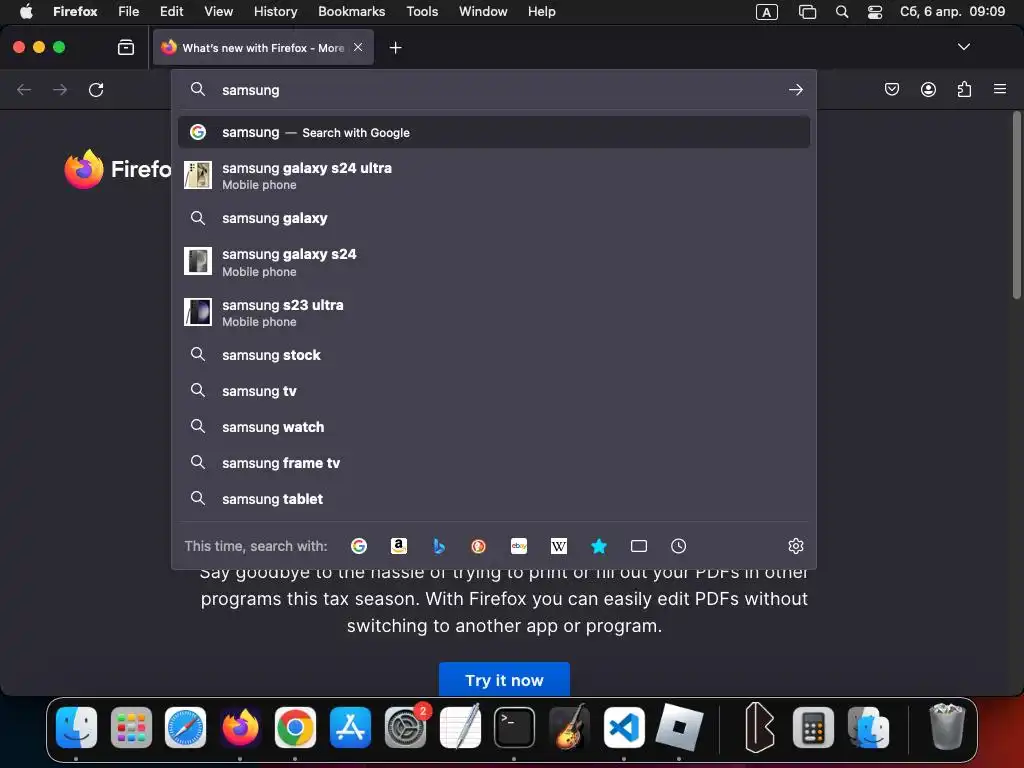Open Control Center in menu bar
This screenshot has height=768, width=1024.
tap(874, 12)
